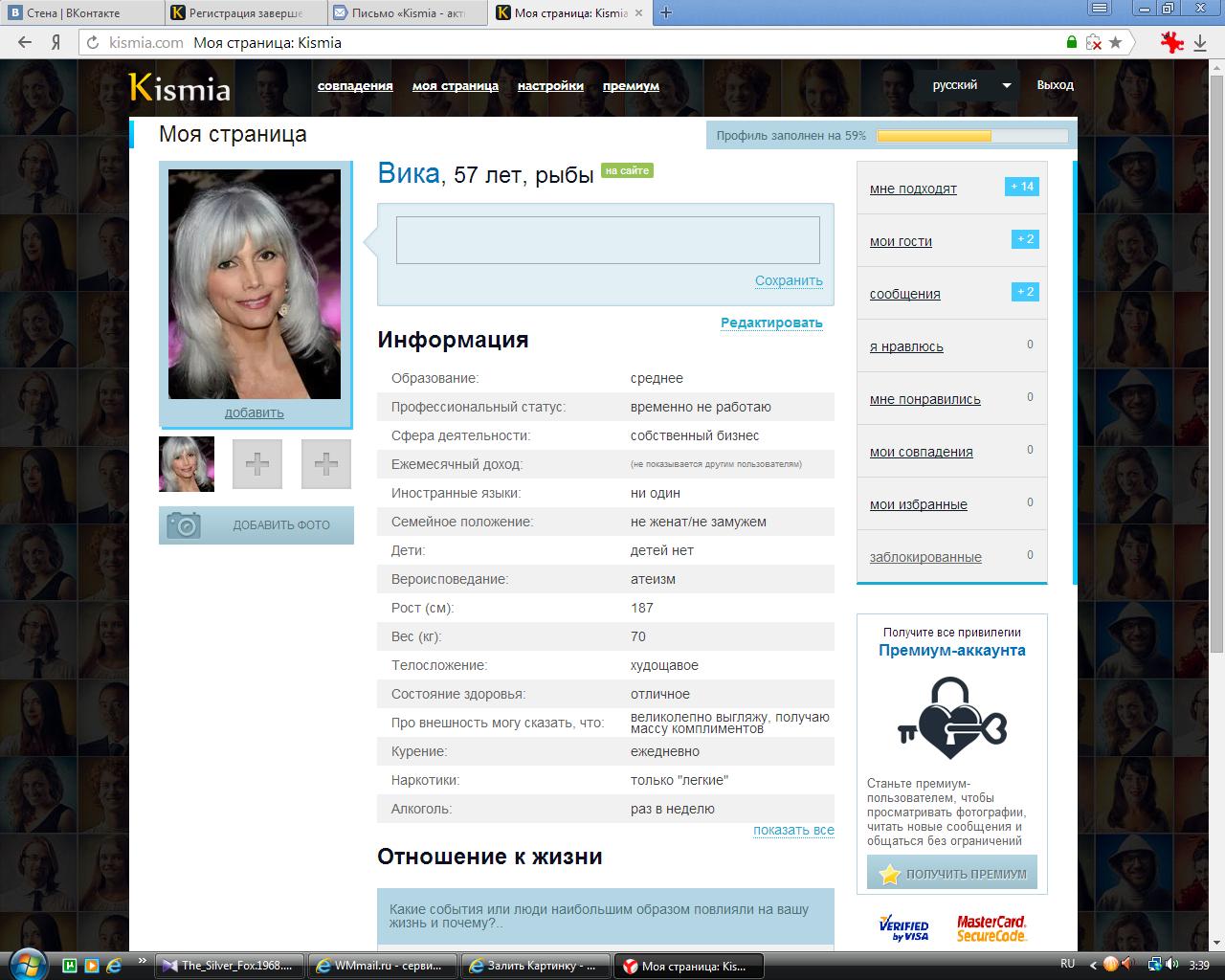
Task: Click the Yandex Я home button
Action: pos(56,42)
